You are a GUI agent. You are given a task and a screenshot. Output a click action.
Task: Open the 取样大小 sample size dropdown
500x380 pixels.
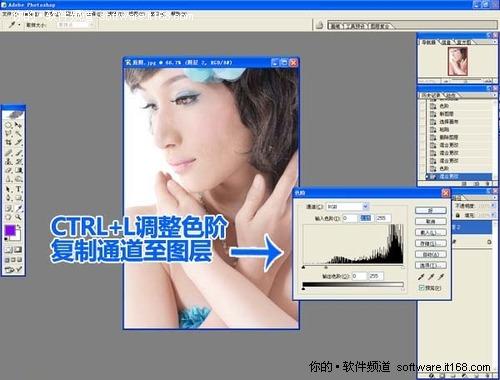[x=75, y=25]
